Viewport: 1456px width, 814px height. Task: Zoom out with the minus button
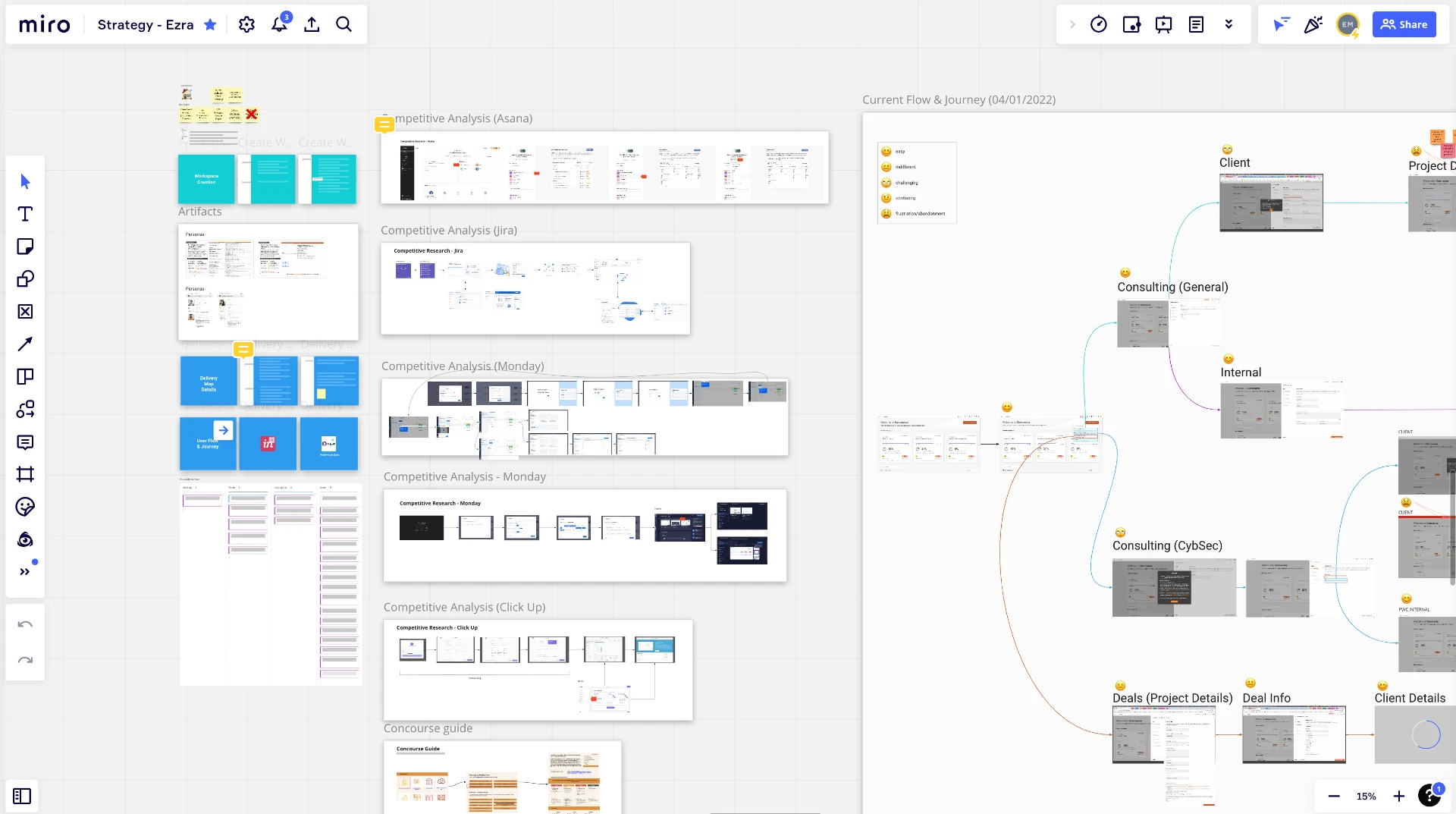(x=1334, y=796)
